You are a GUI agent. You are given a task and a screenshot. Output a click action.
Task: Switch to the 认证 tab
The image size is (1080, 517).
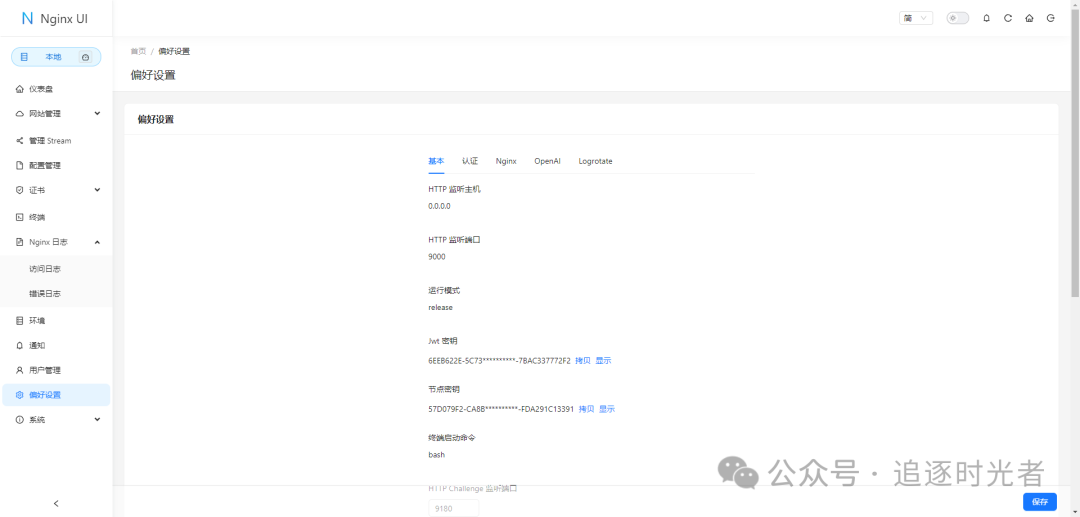tap(470, 161)
